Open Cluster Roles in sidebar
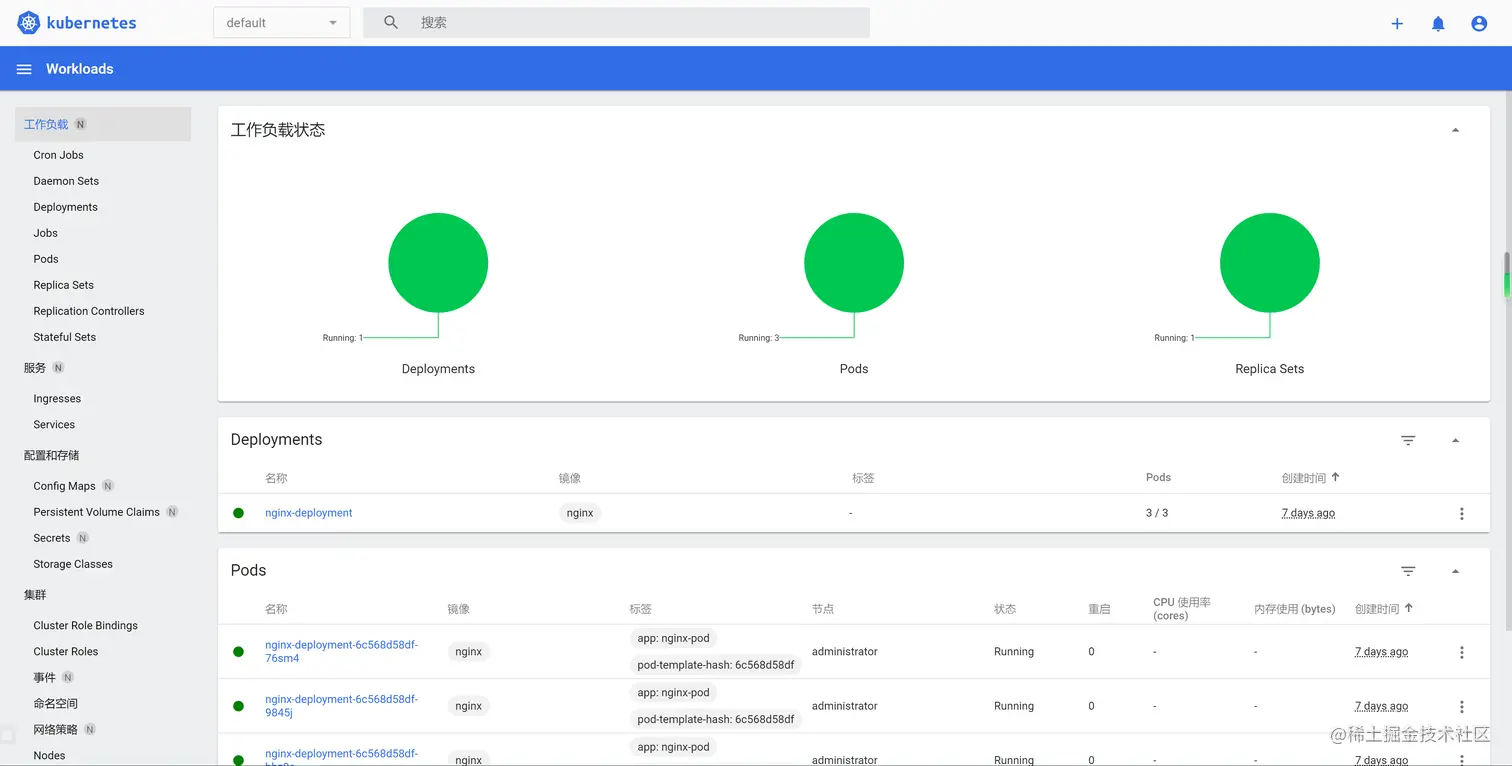 [66, 651]
